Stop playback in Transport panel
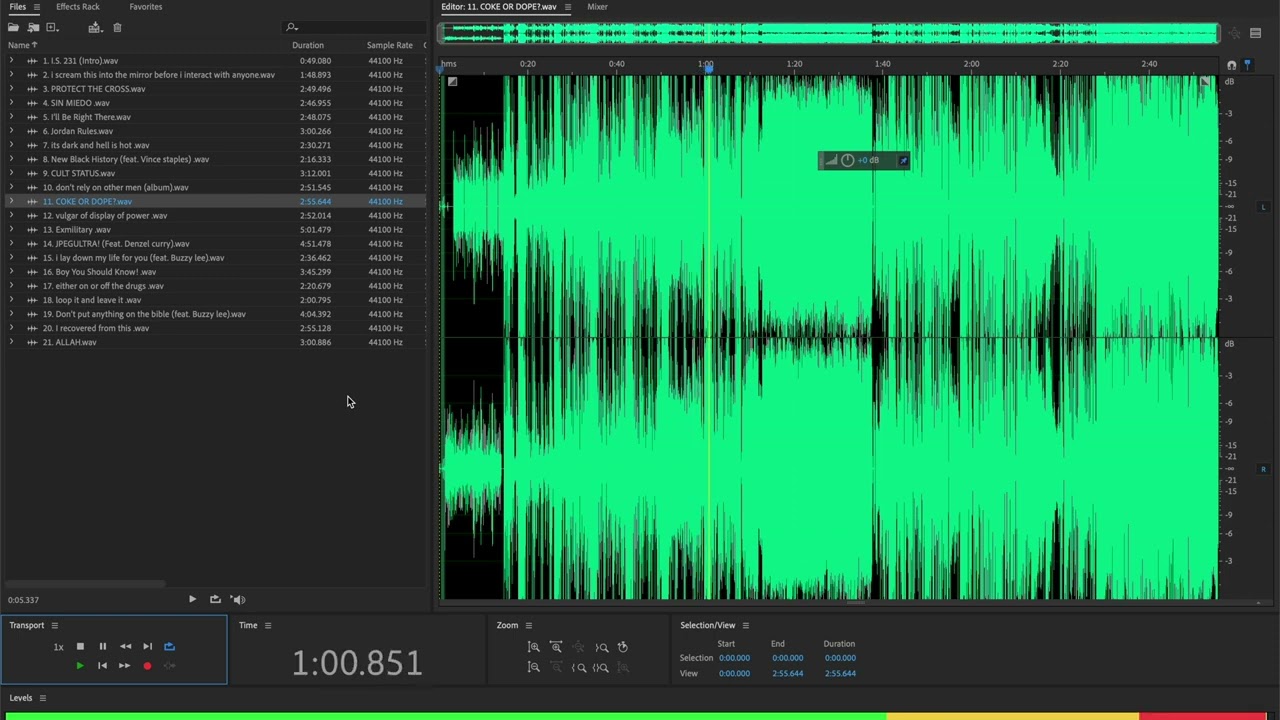1280x720 pixels. [x=80, y=646]
